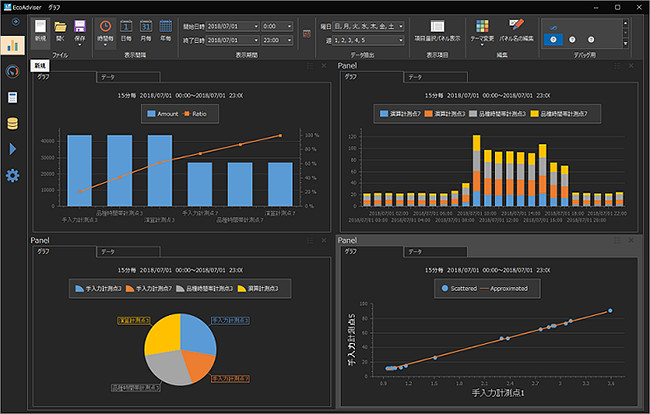
Task: Click 項目選択パネル表示 button
Action: pos(437,29)
